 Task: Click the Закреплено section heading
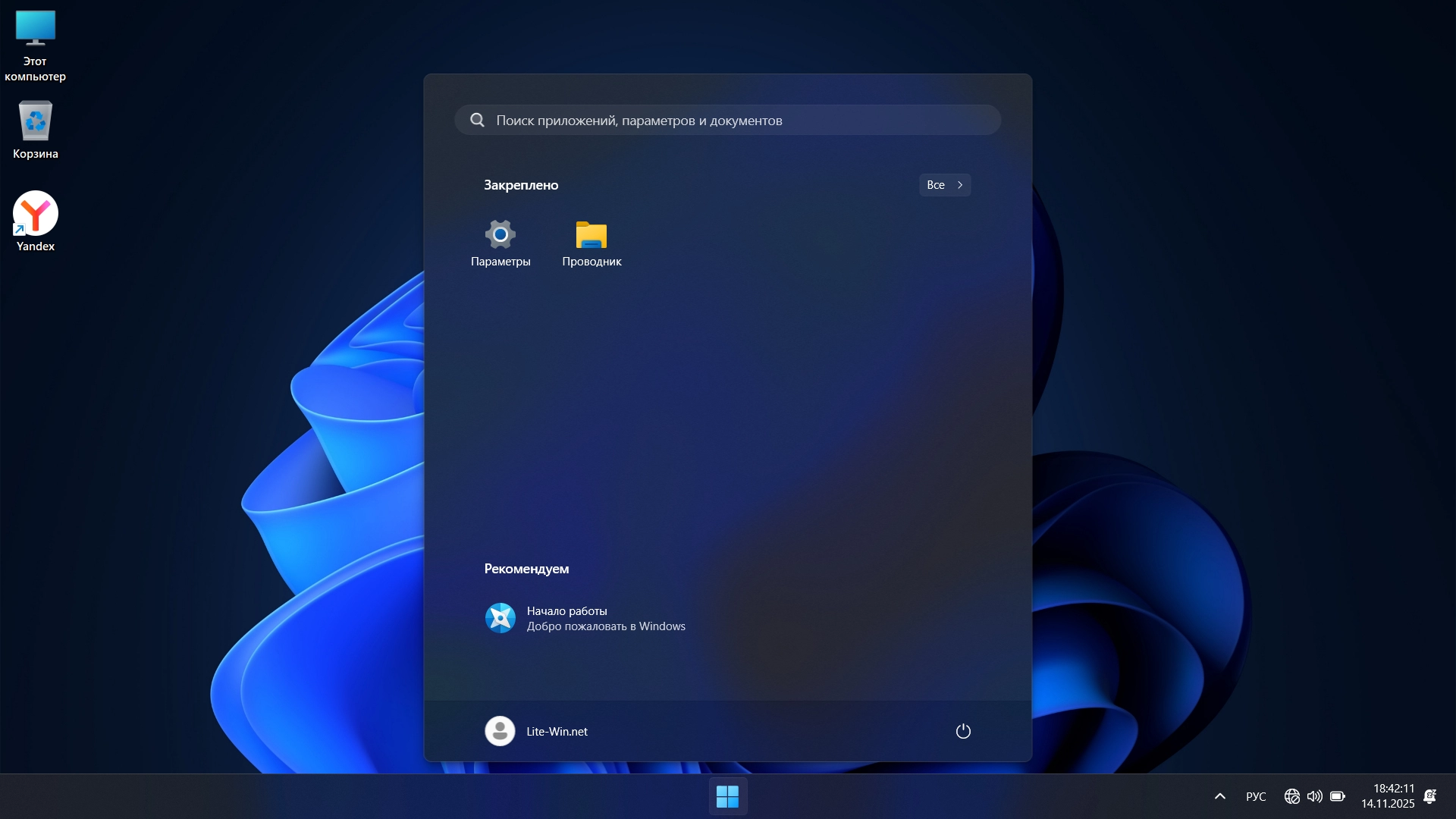(x=521, y=185)
